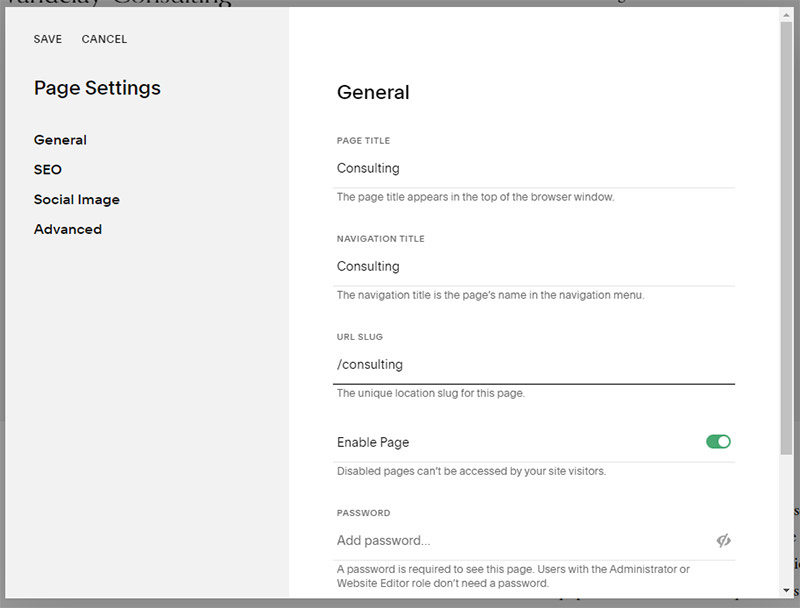
Task: Click the "PASSWORD" label
Action: coord(363,513)
